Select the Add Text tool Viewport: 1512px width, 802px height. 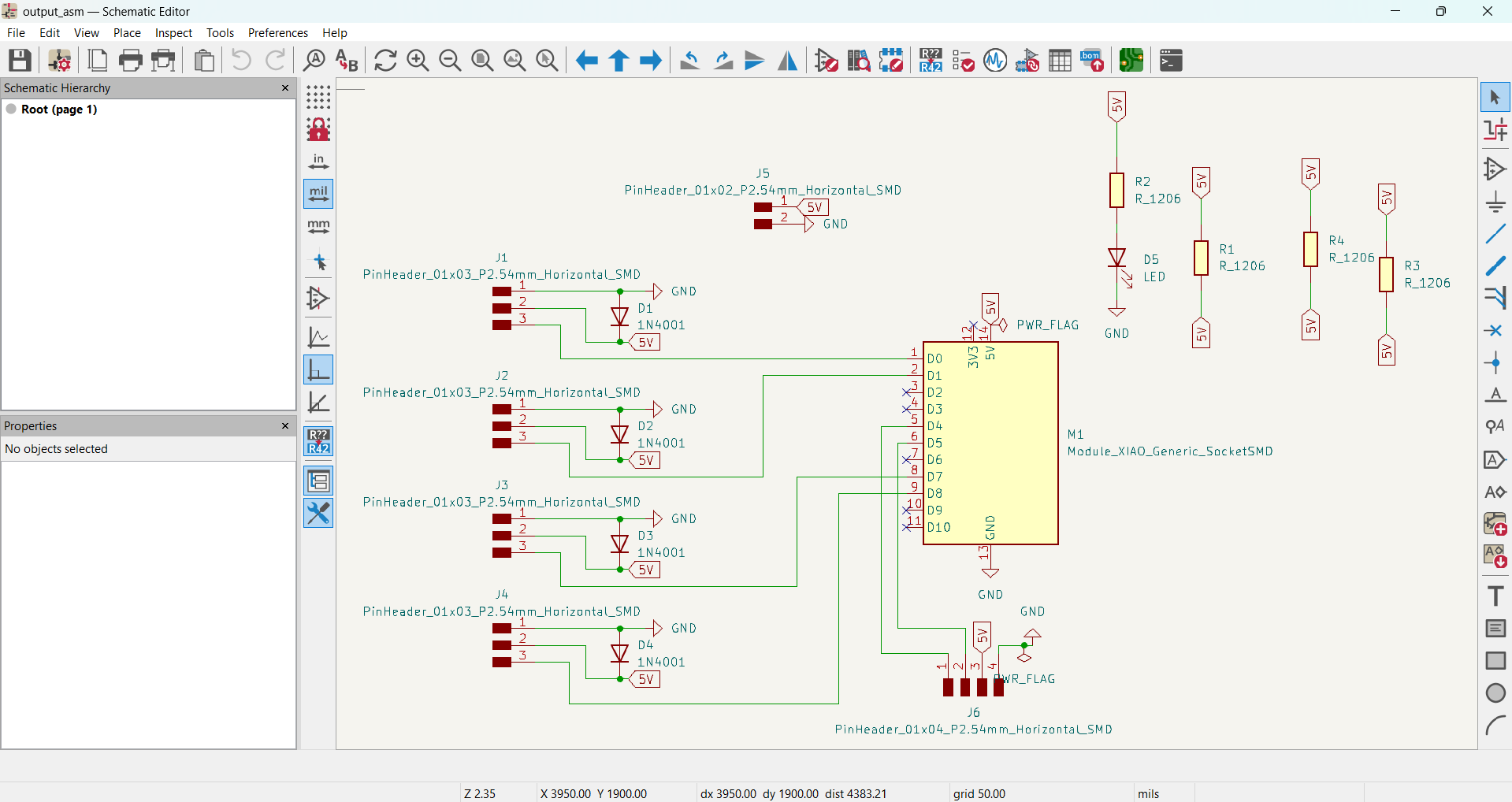1495,596
